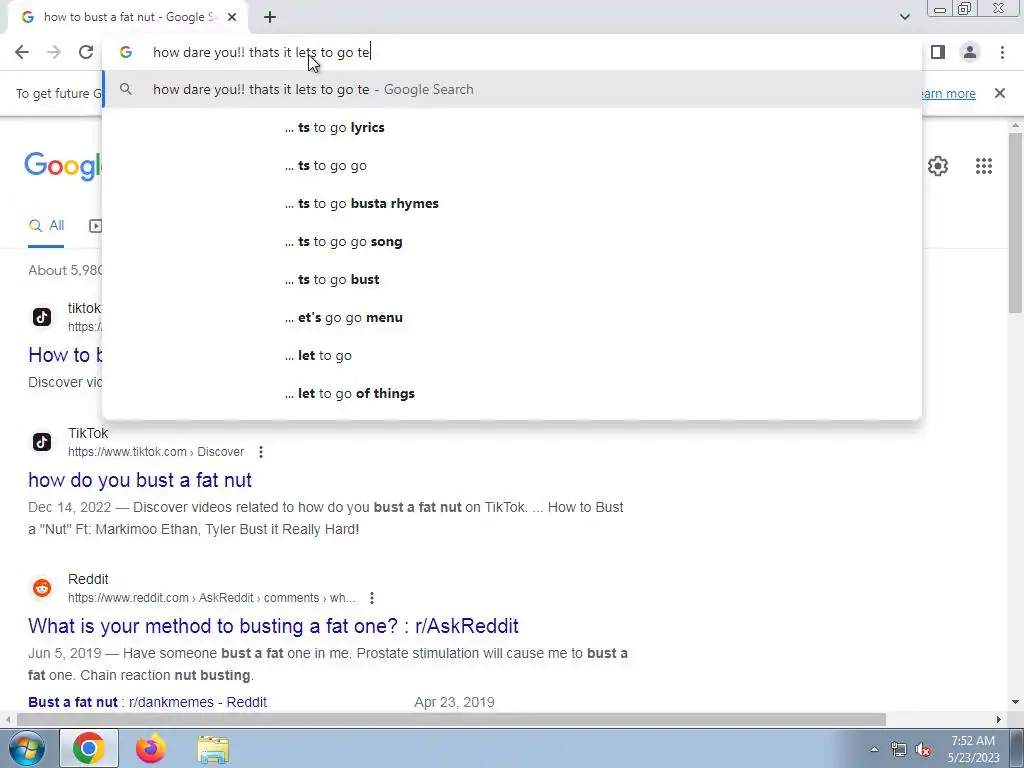
Task: Click the Reddit favicon icon
Action: [42, 588]
